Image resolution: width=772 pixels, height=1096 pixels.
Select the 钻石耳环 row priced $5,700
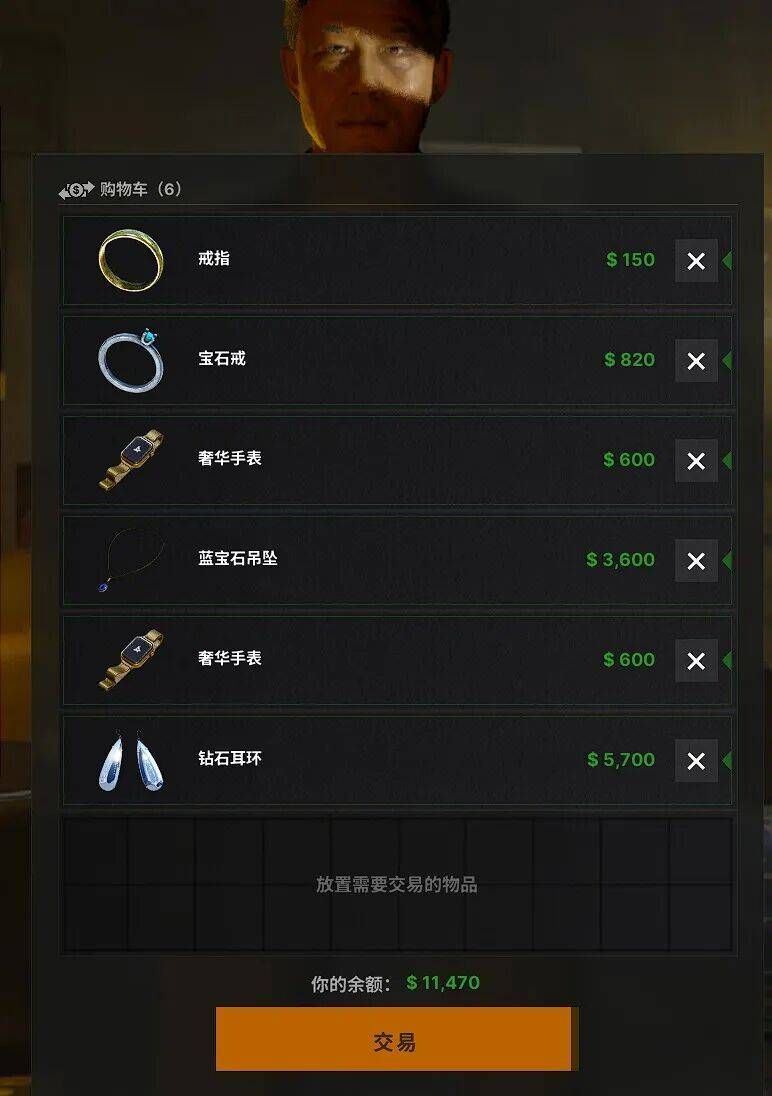point(397,760)
